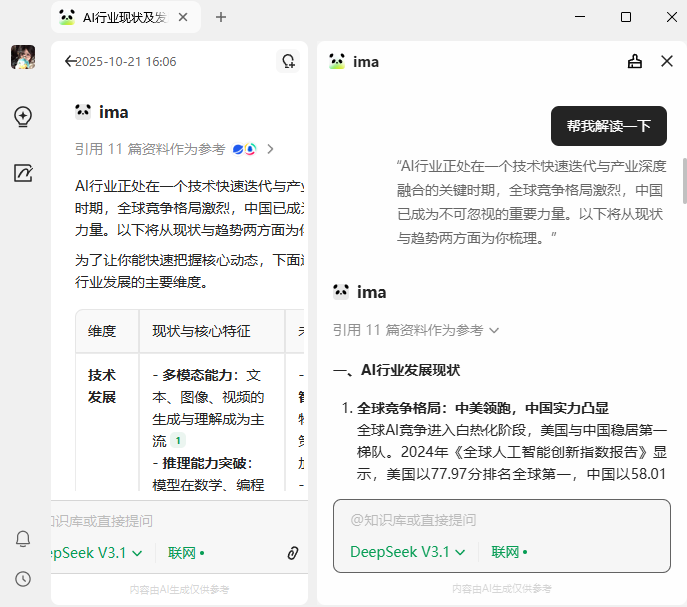The image size is (687, 607).
Task: Click the right panel question input field
Action: [500, 520]
